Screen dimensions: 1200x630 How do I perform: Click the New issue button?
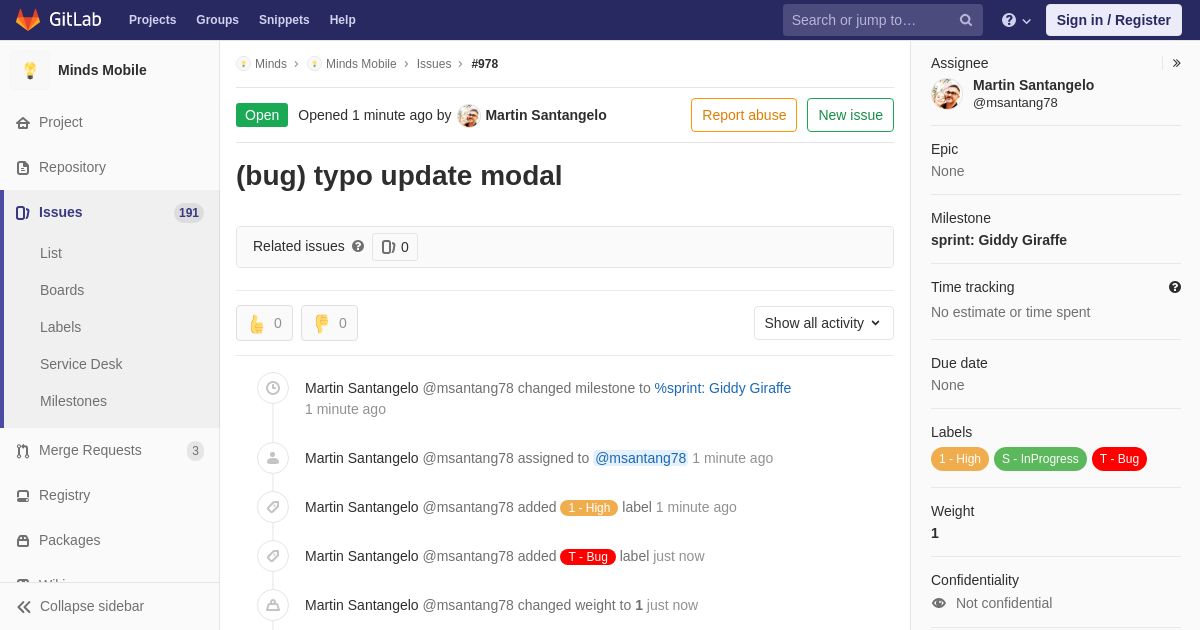(850, 115)
